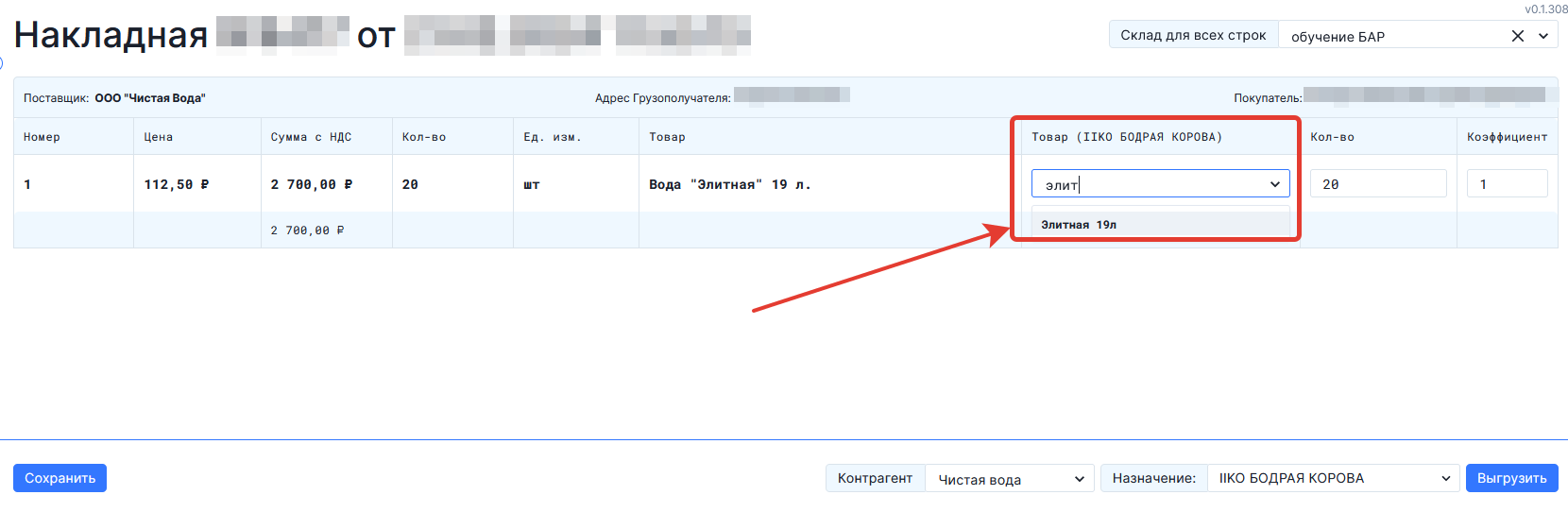The image size is (1568, 512).
Task: Expand the warehouse dropdown chevron
Action: click(1543, 36)
